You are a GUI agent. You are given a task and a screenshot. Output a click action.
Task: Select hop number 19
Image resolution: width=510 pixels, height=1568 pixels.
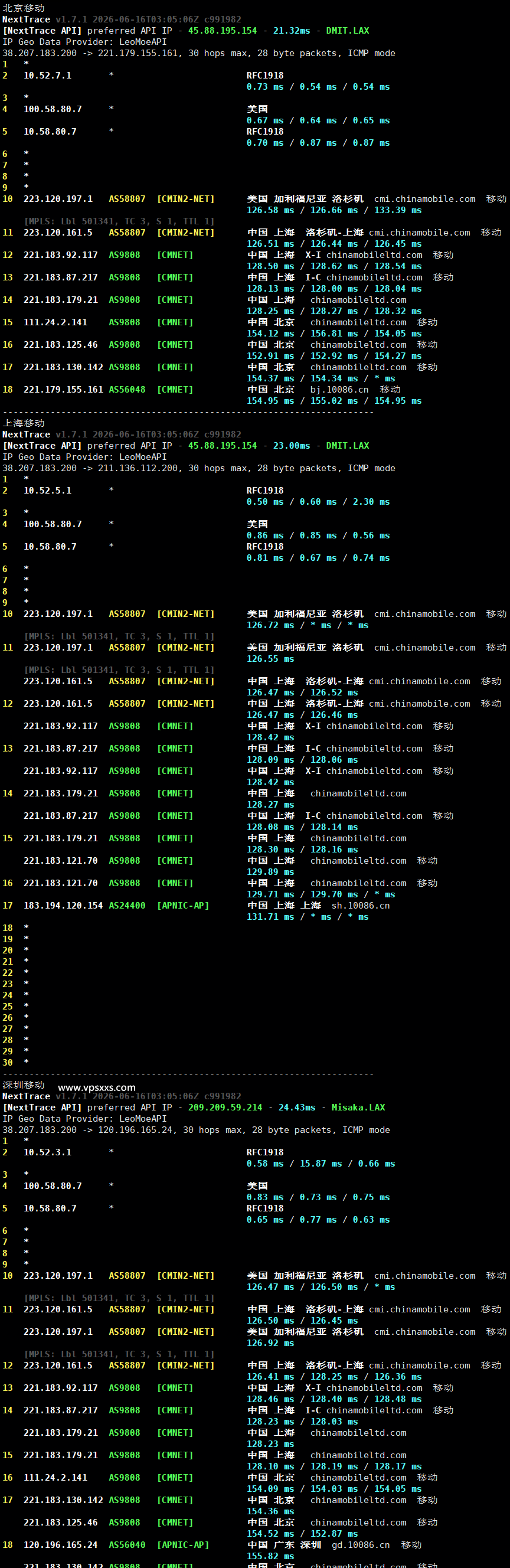(x=7, y=939)
